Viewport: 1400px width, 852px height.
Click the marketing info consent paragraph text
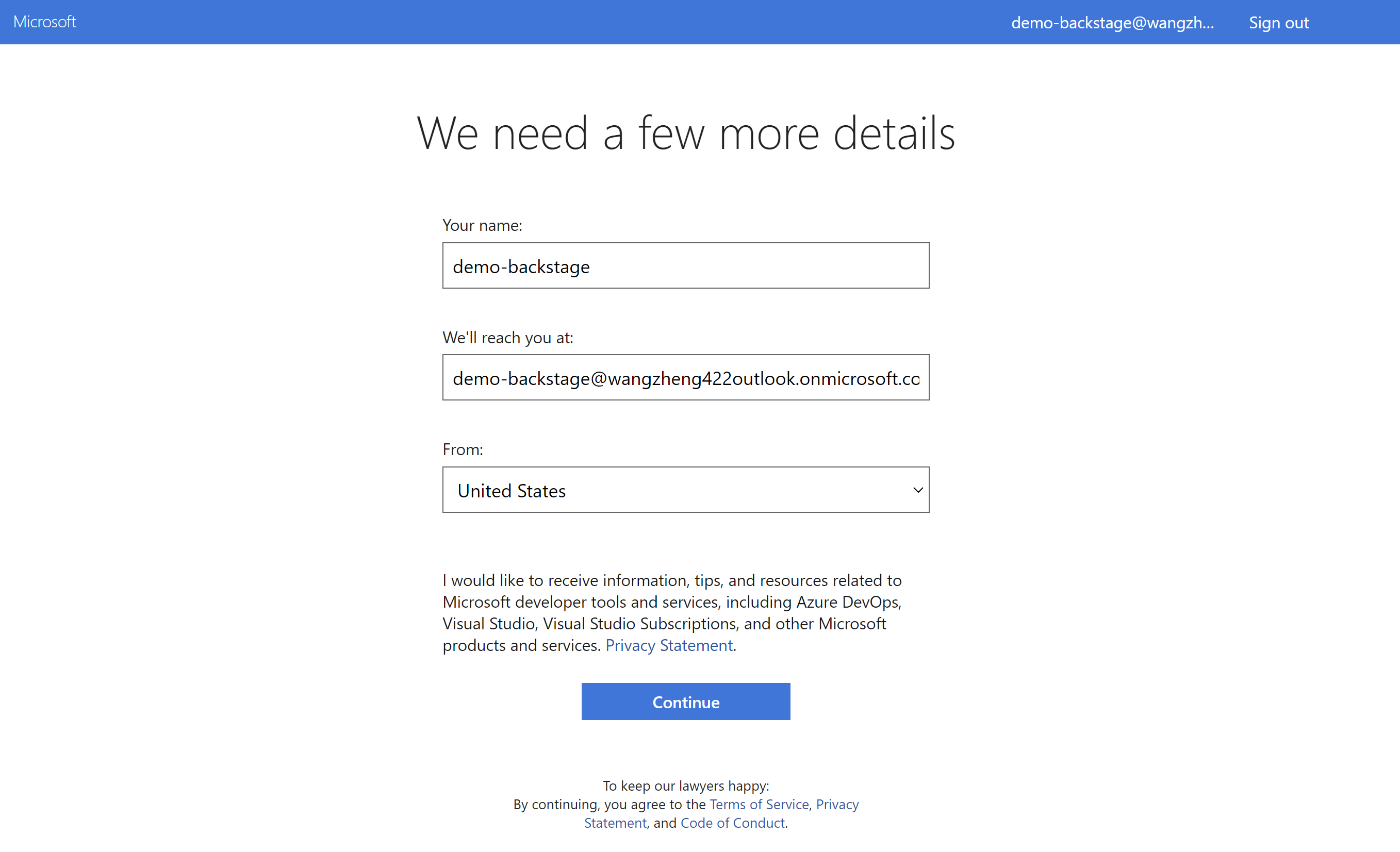[670, 602]
